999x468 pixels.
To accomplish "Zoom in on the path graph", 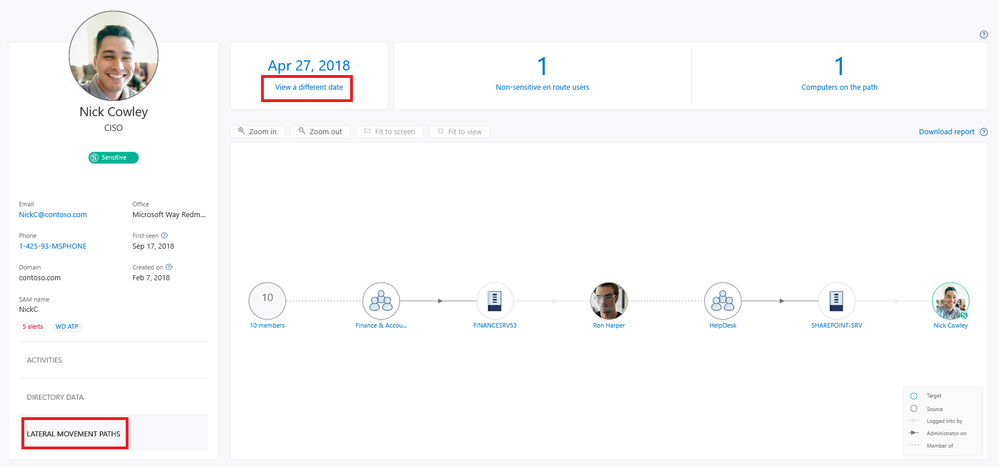I will (x=257, y=132).
